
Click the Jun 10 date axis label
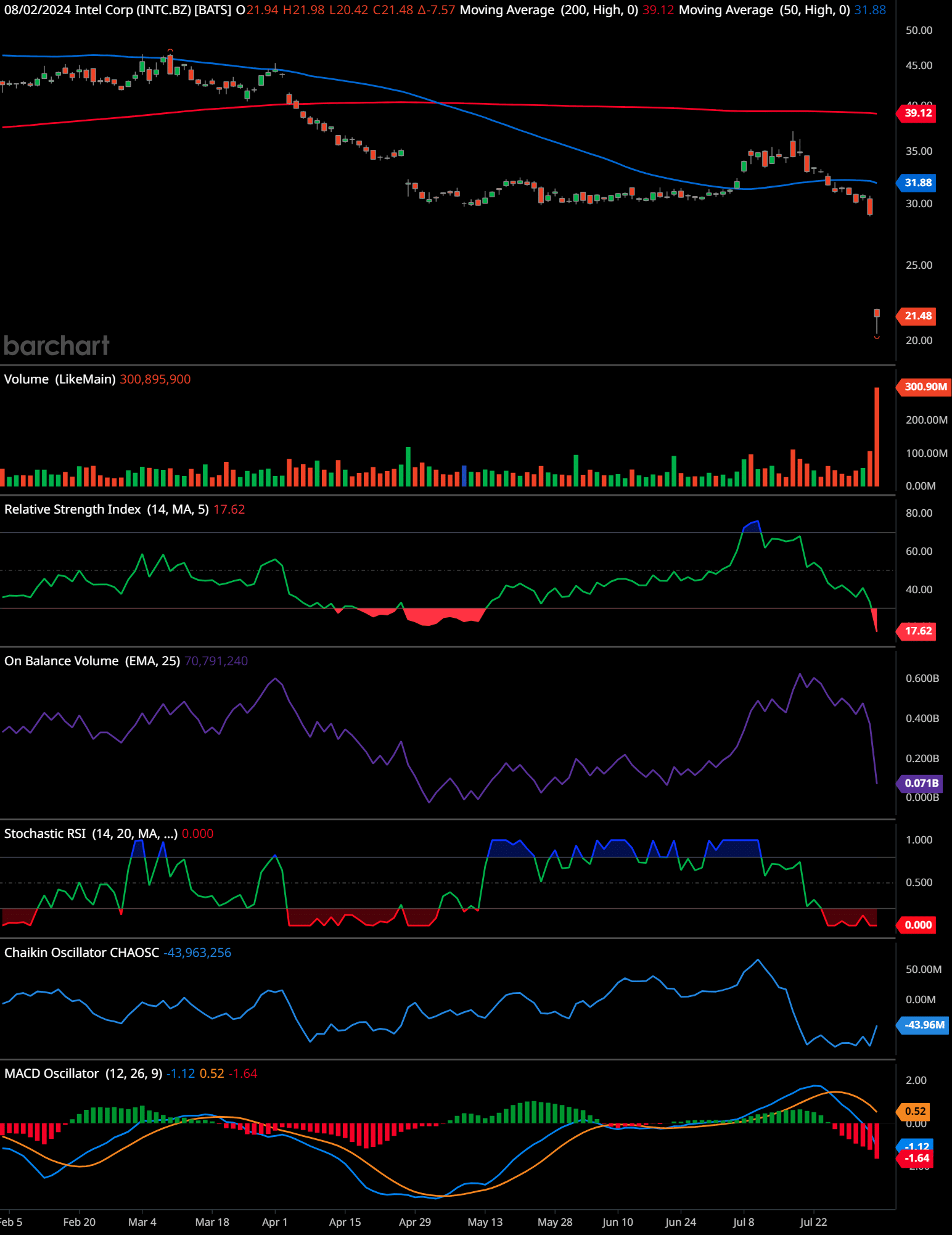pos(618,1222)
